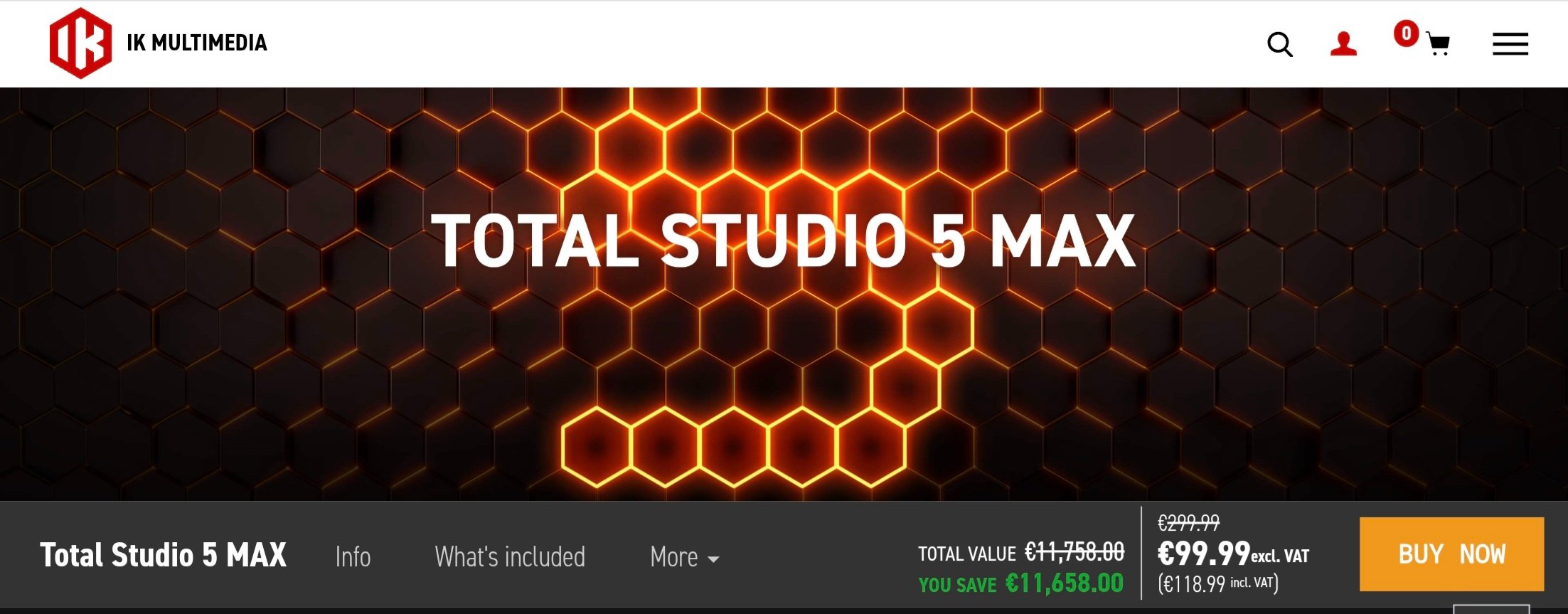The width and height of the screenshot is (1568, 614).
Task: Click the TOTAL VALUE €11,758.00 text
Action: click(1021, 552)
